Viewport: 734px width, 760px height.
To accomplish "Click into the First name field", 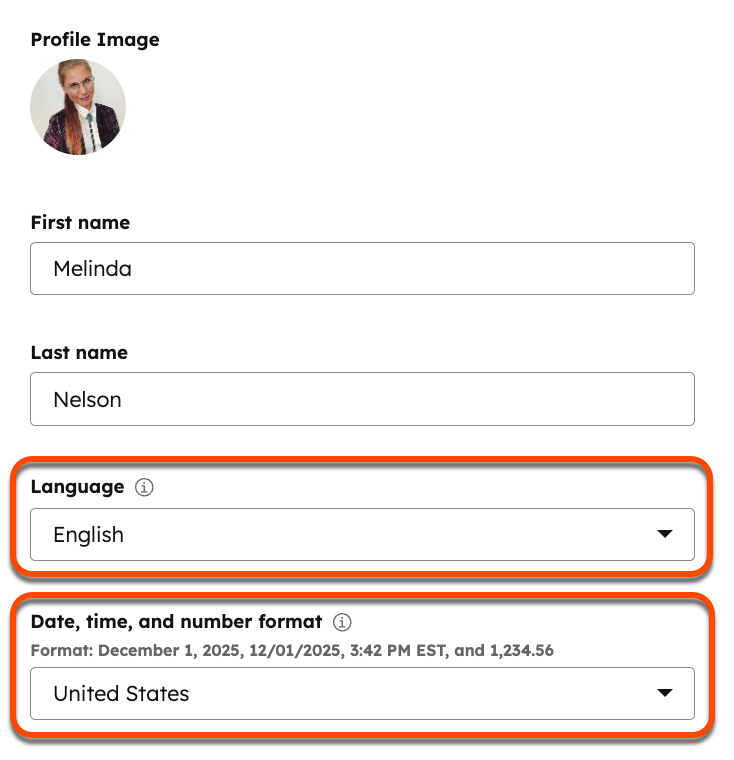I will [362, 269].
